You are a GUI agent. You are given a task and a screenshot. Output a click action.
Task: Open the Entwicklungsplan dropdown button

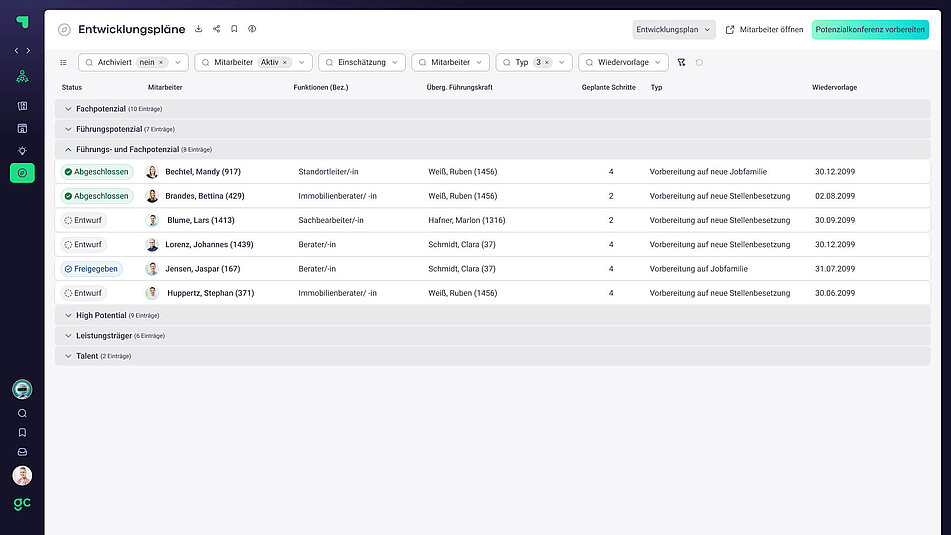tap(674, 30)
